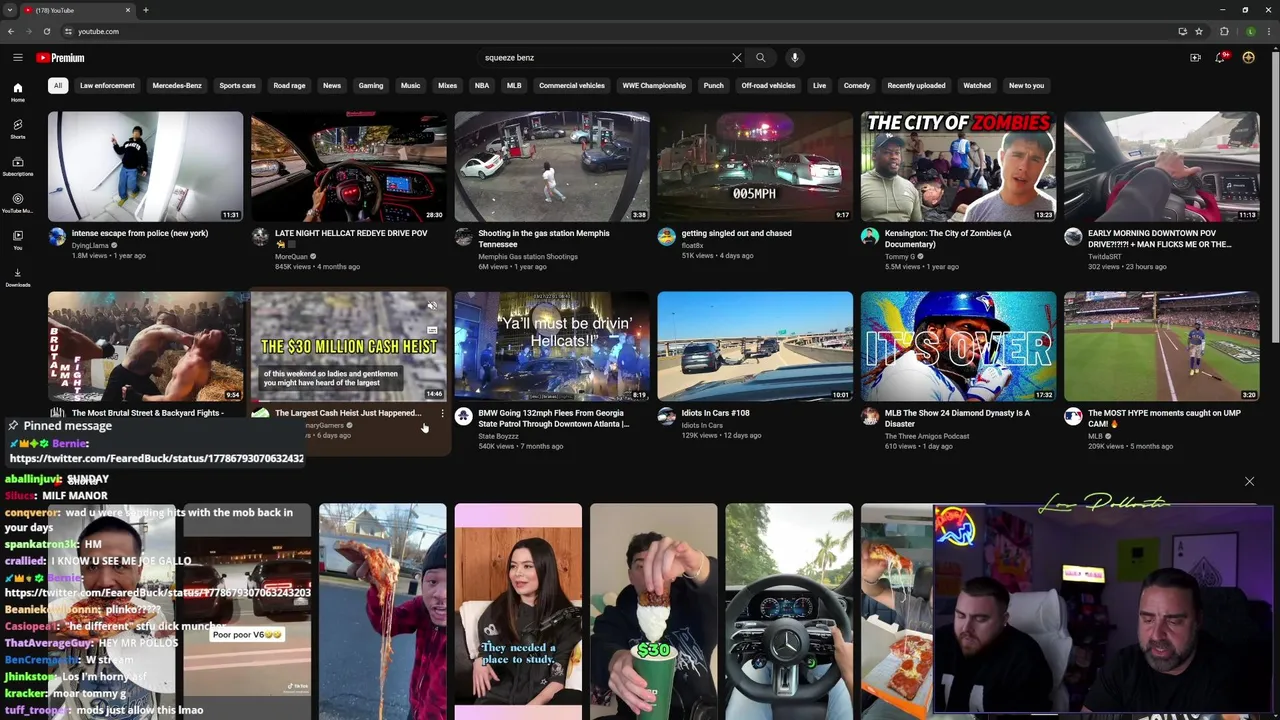This screenshot has height=720, width=1280.
Task: Select the All filter chip
Action: pos(58,86)
